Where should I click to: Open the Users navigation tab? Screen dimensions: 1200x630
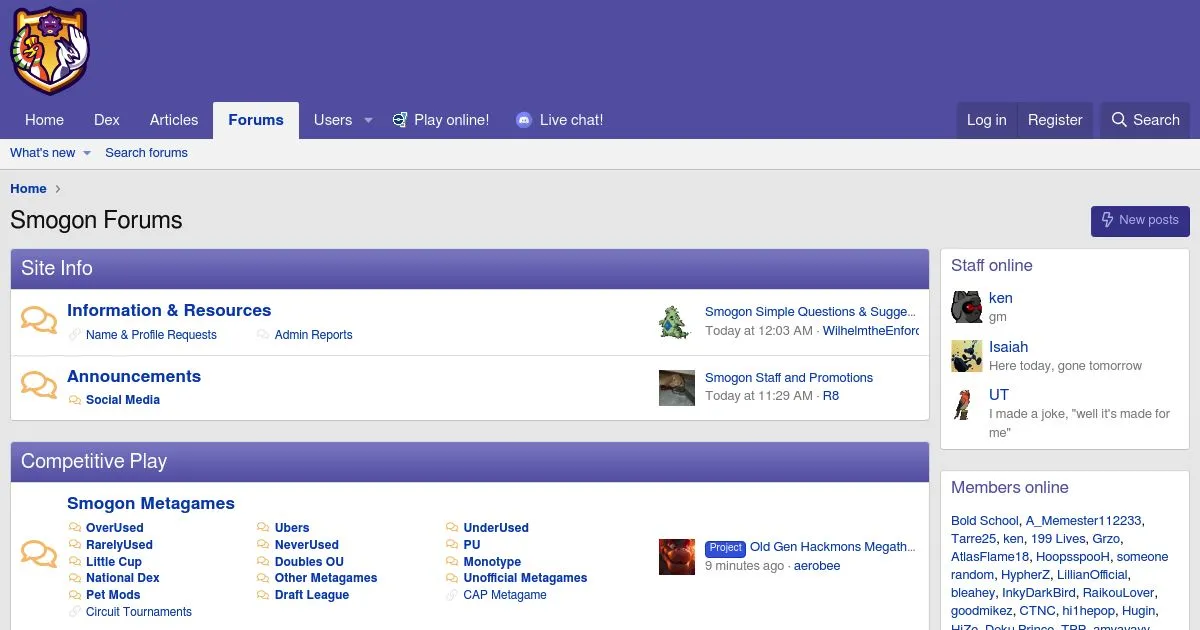[x=333, y=120]
